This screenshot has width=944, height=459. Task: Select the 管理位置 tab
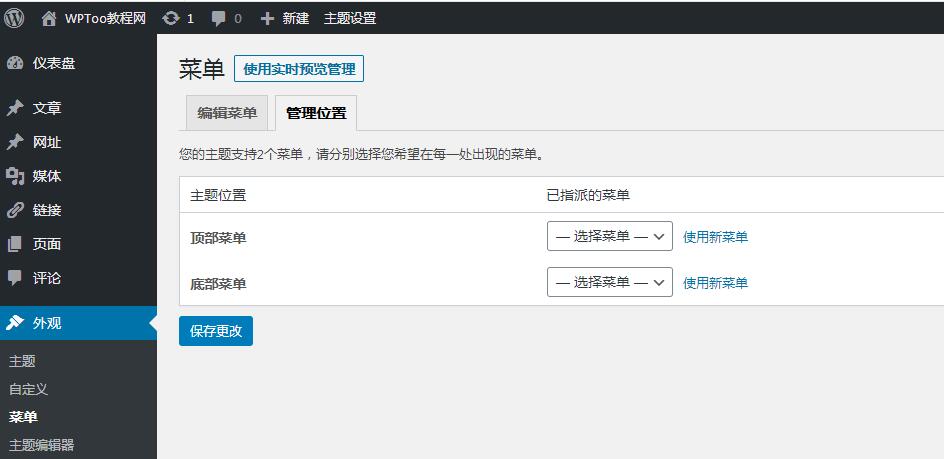pos(316,113)
